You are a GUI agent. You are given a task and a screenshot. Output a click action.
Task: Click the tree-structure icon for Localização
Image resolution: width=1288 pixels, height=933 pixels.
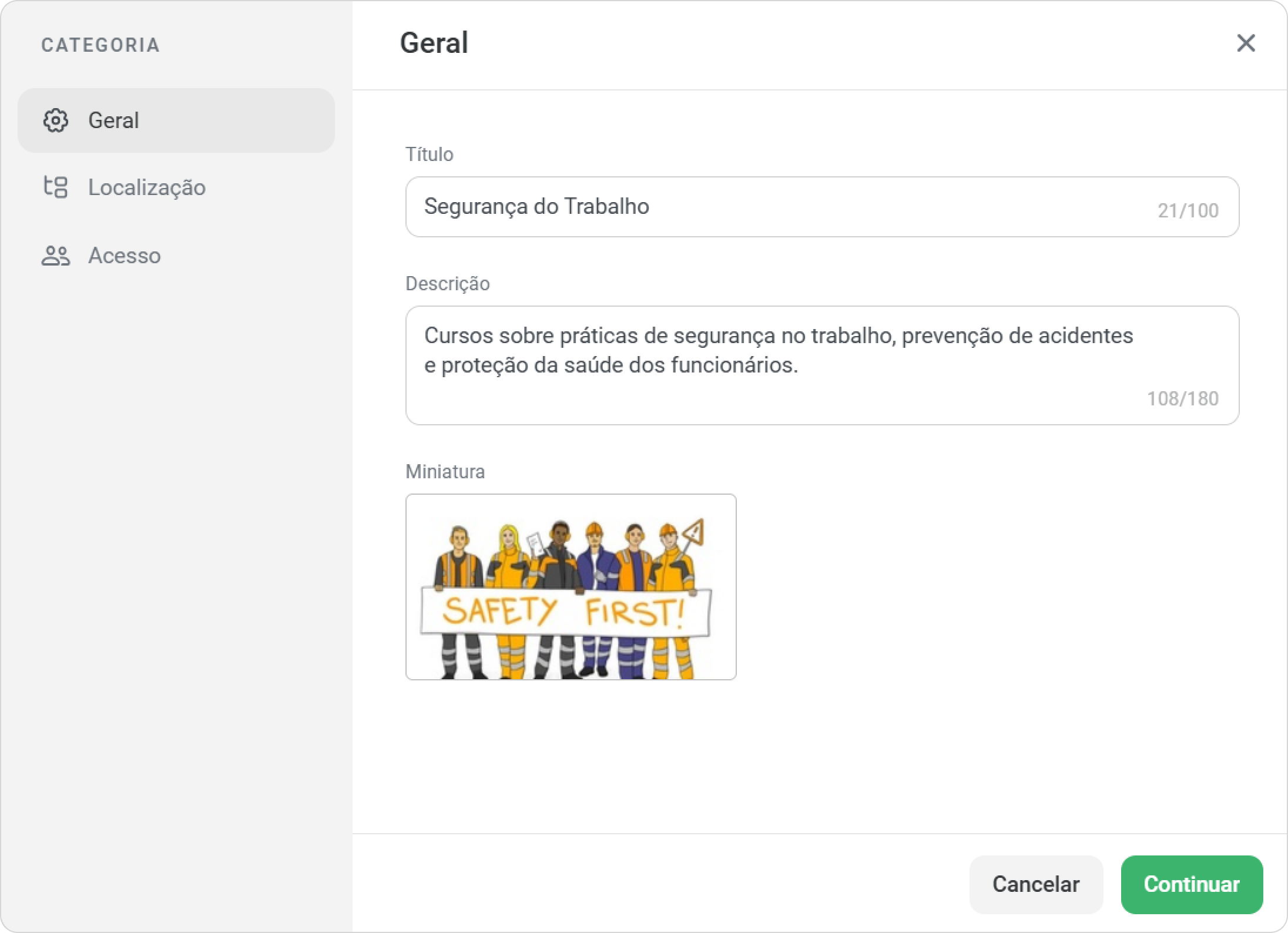56,187
